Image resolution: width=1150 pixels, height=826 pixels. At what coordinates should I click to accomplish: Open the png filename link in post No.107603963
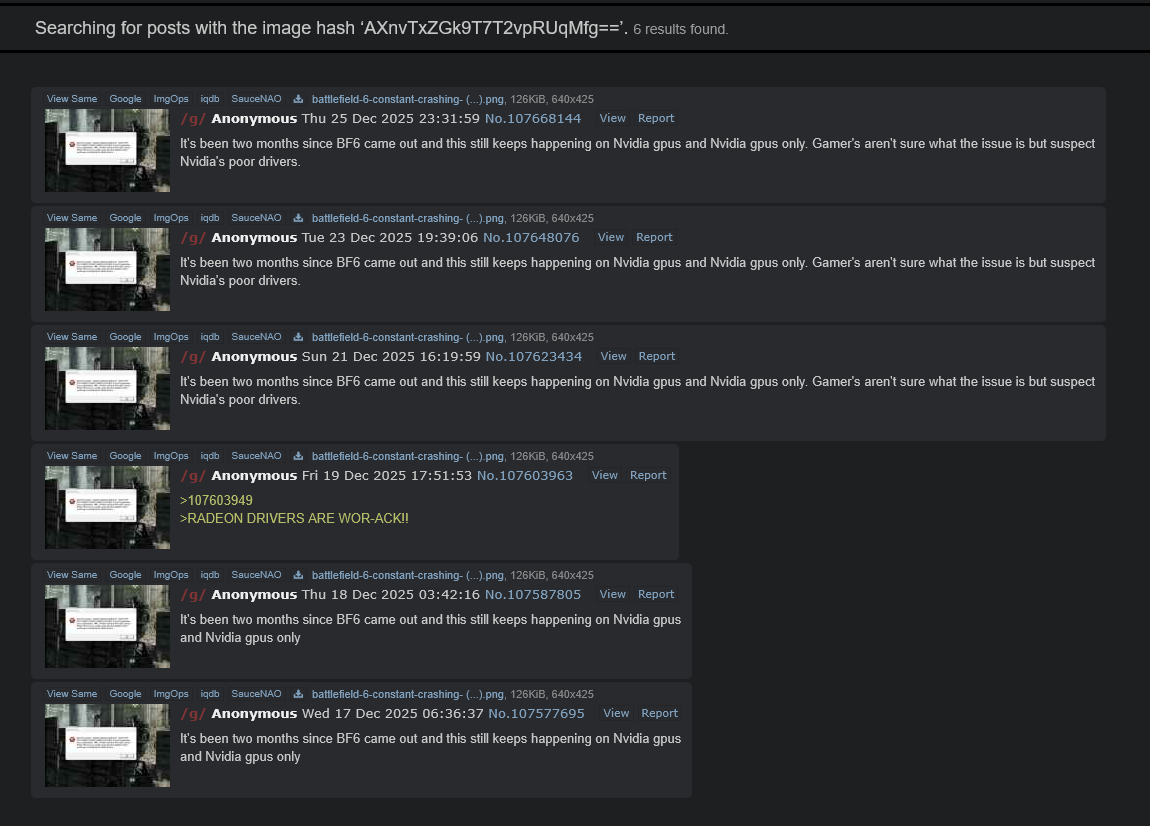coord(408,456)
